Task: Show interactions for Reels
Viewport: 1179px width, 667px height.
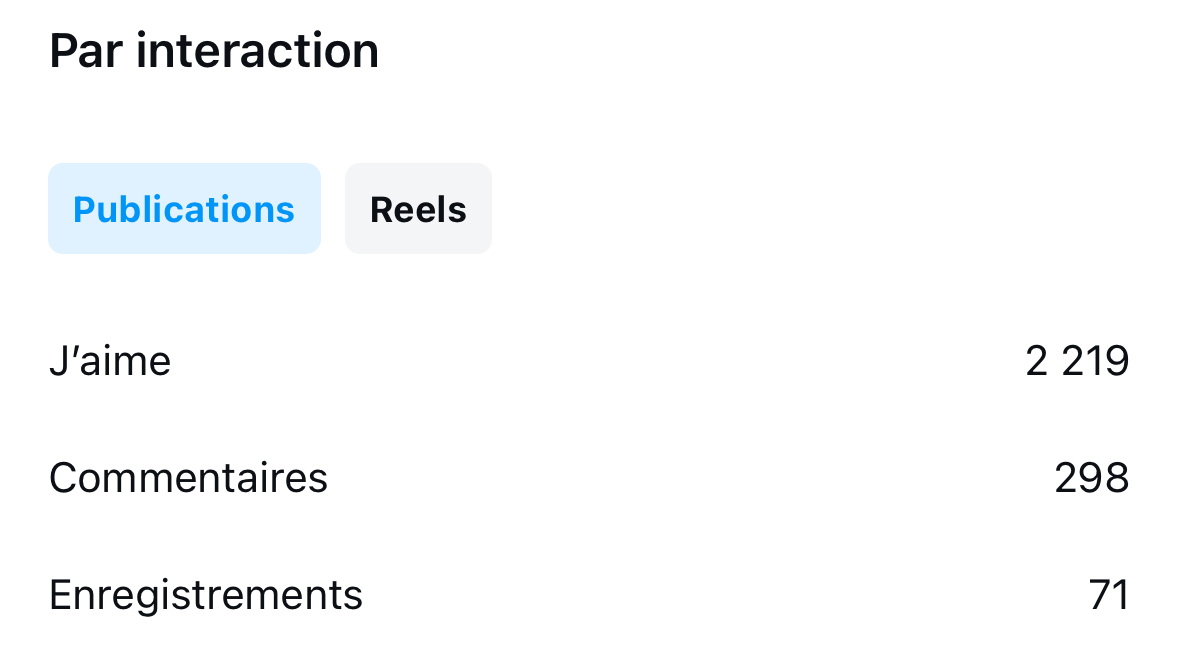Action: (418, 209)
